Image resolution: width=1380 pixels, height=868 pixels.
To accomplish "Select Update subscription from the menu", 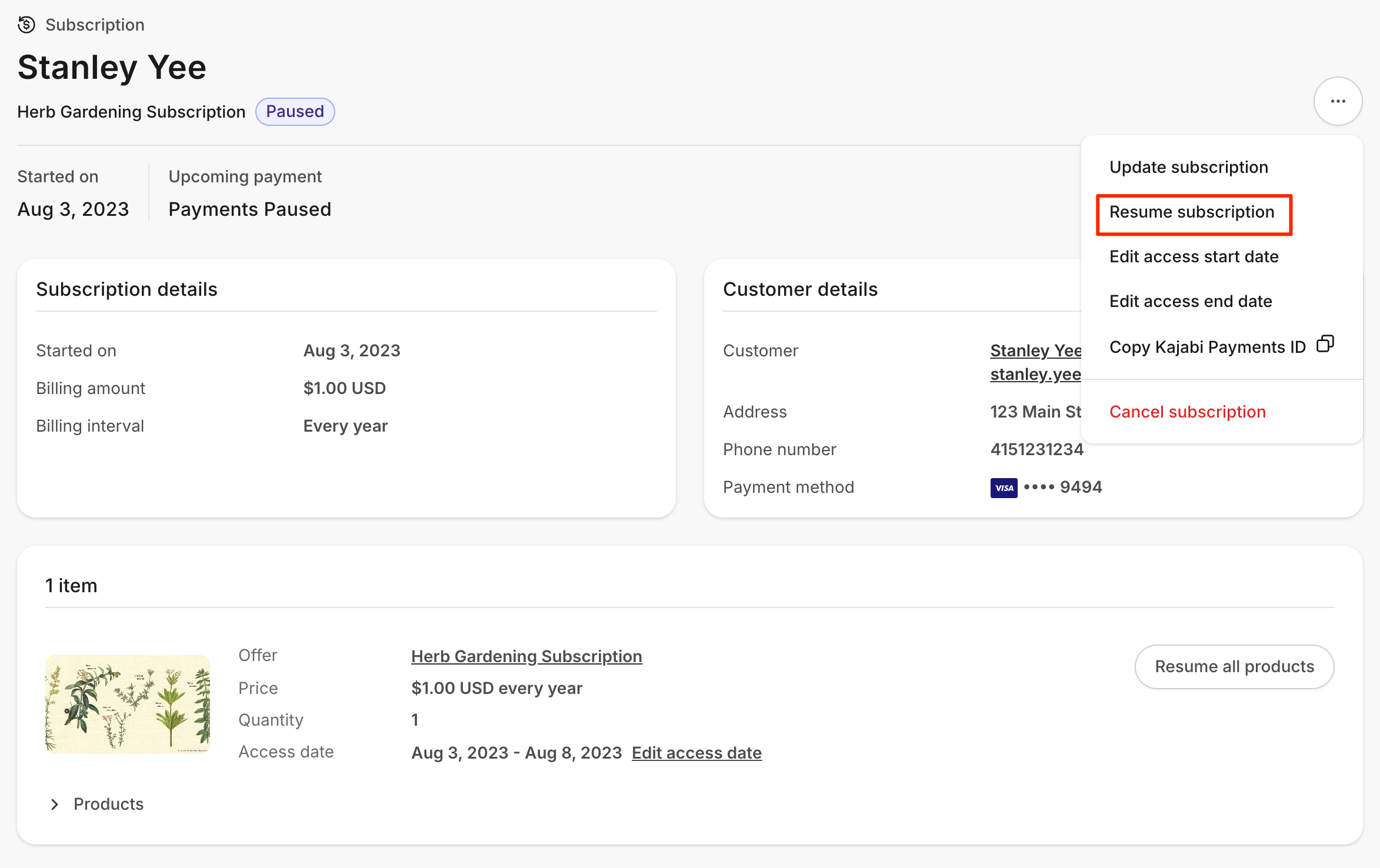I will tap(1188, 167).
